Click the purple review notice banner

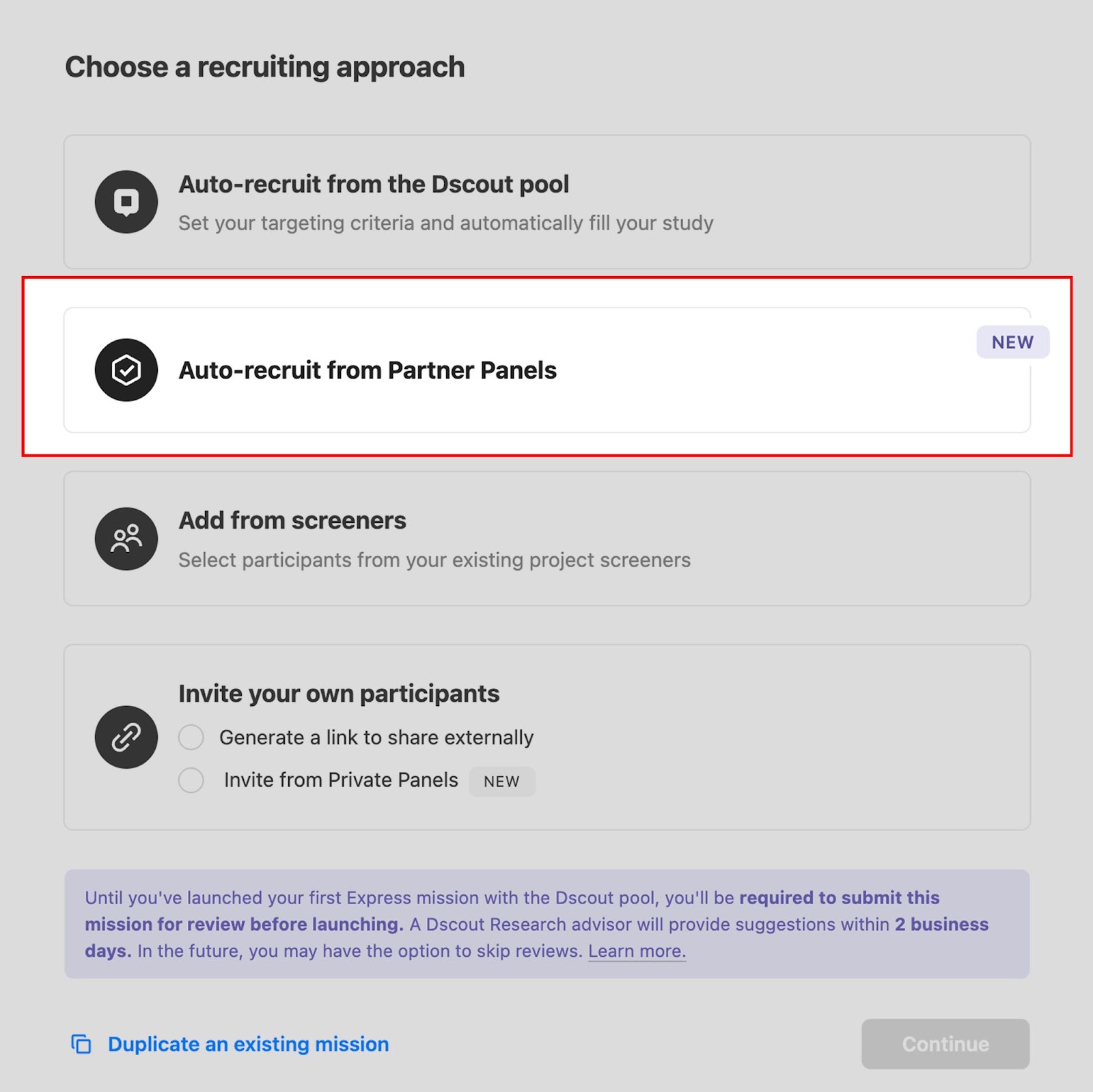[x=546, y=924]
